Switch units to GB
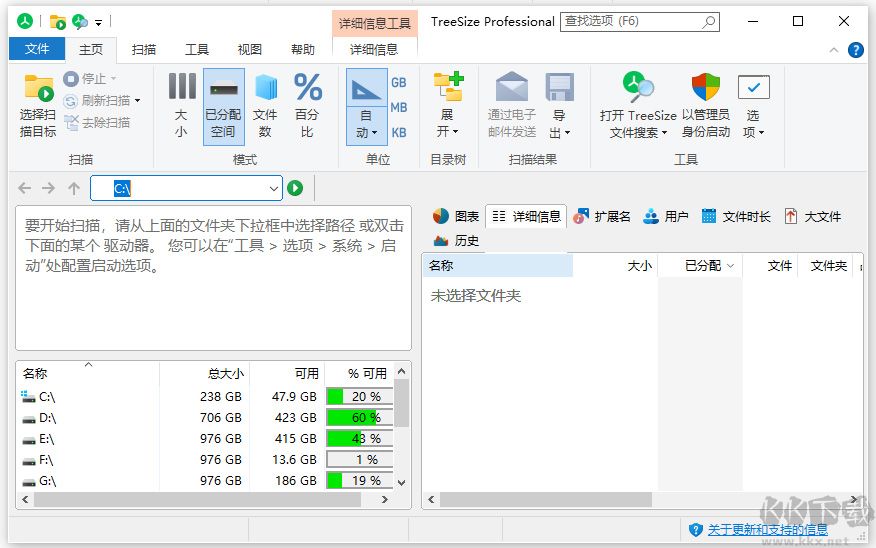876x548 pixels. tap(398, 83)
